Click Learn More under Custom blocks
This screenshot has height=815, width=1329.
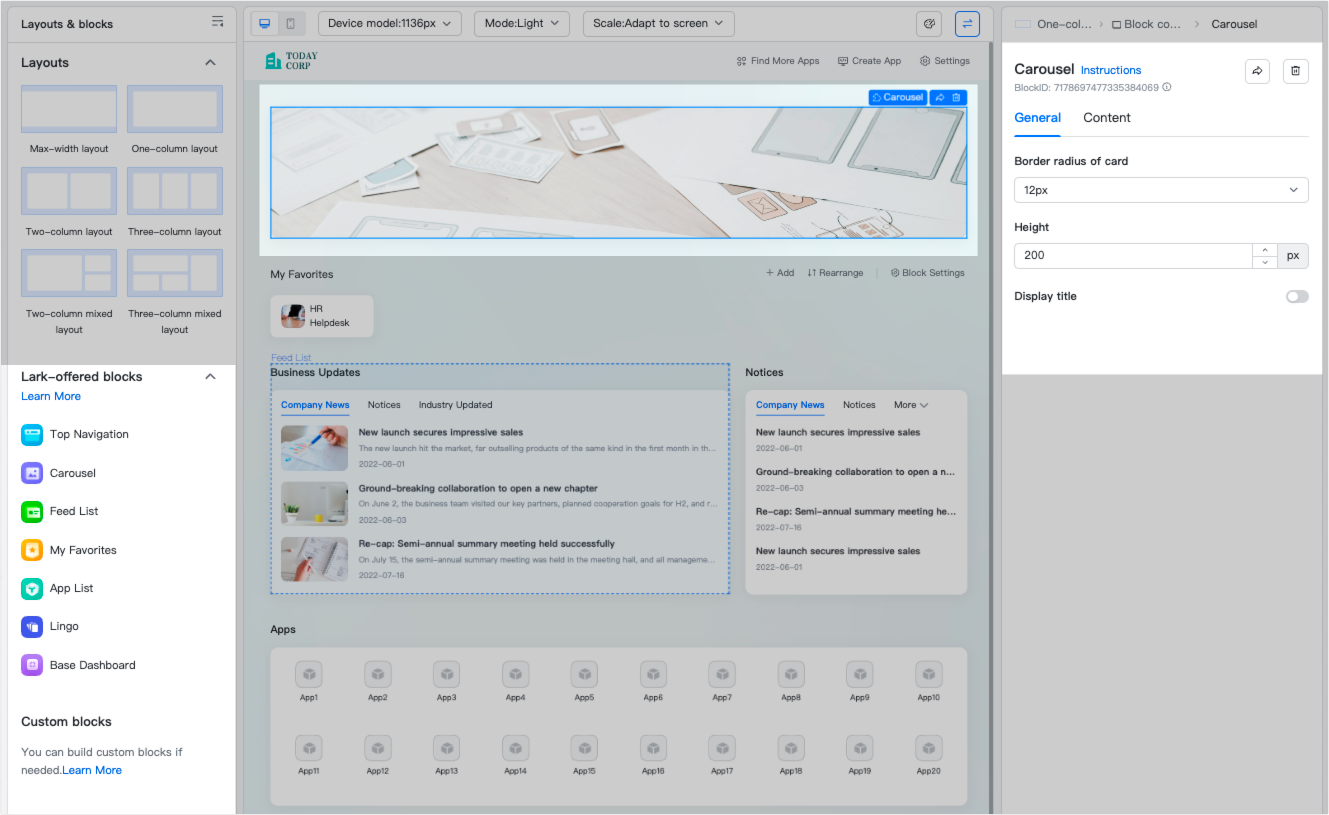coord(92,770)
